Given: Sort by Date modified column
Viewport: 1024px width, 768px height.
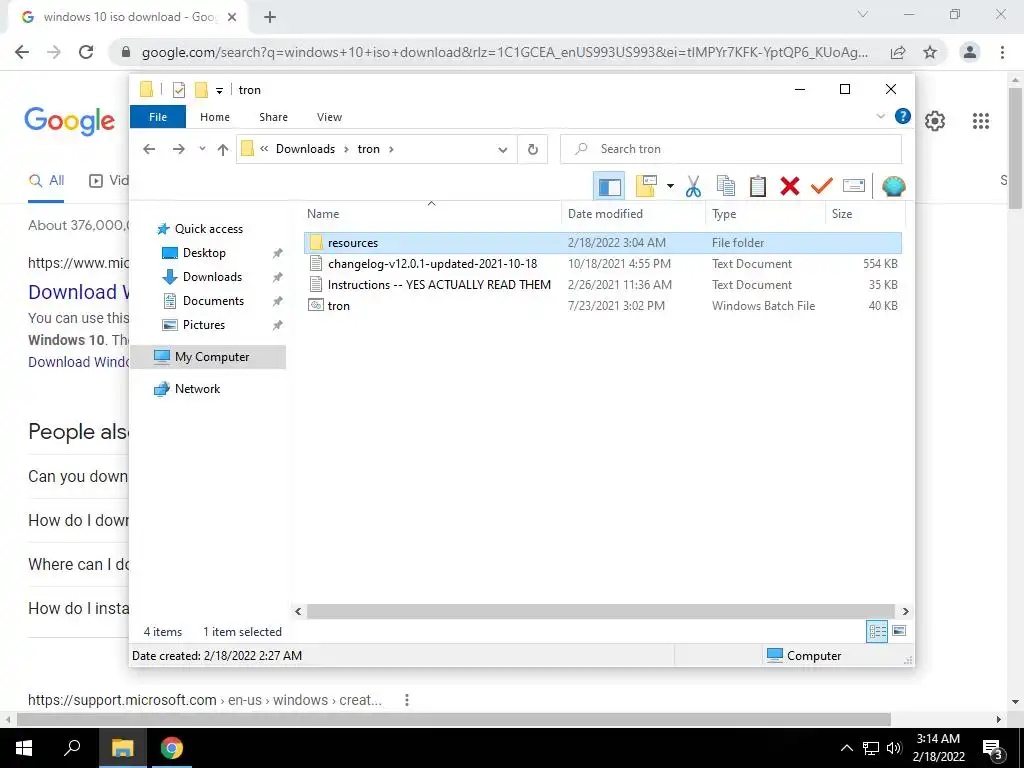Looking at the screenshot, I should pyautogui.click(x=633, y=214).
